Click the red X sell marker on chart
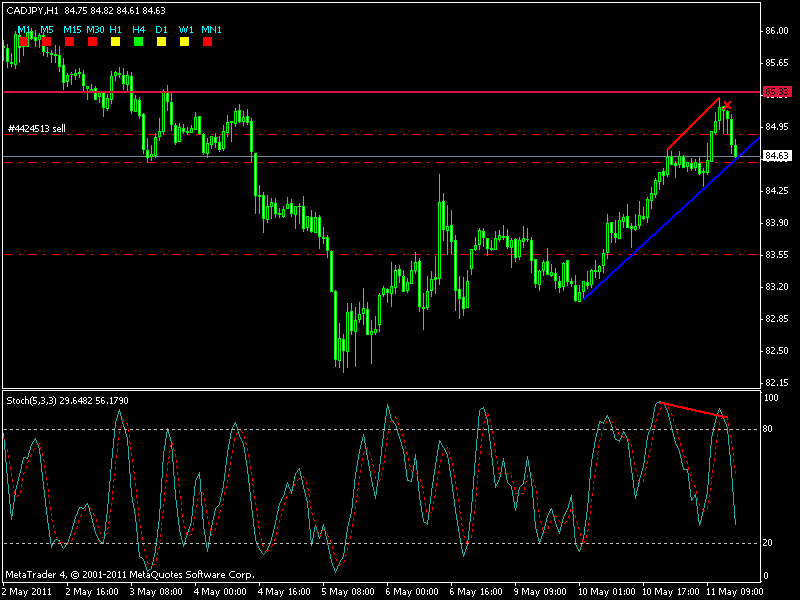Image resolution: width=800 pixels, height=600 pixels. pos(727,106)
